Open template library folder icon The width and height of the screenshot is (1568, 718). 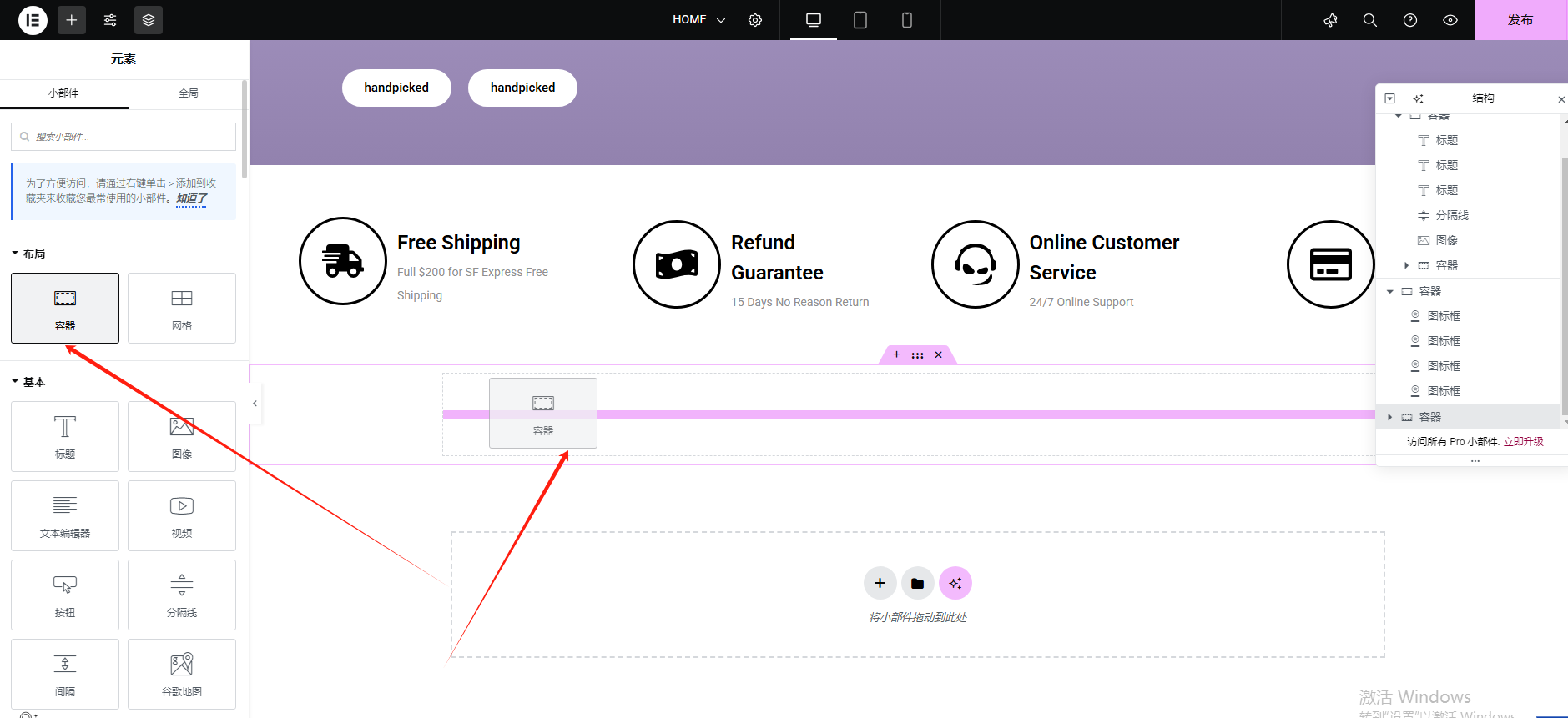pos(917,583)
